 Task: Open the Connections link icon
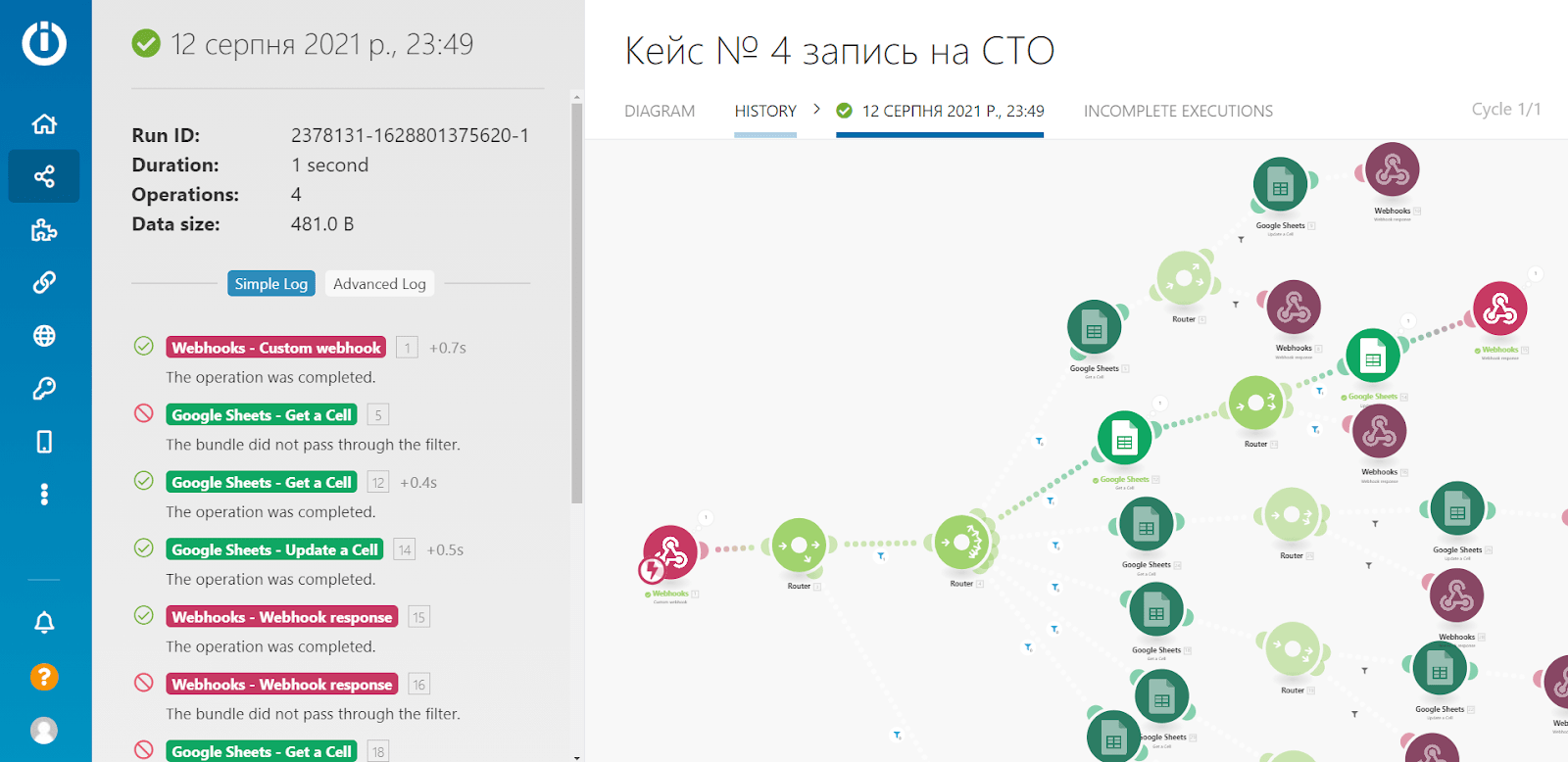point(44,282)
